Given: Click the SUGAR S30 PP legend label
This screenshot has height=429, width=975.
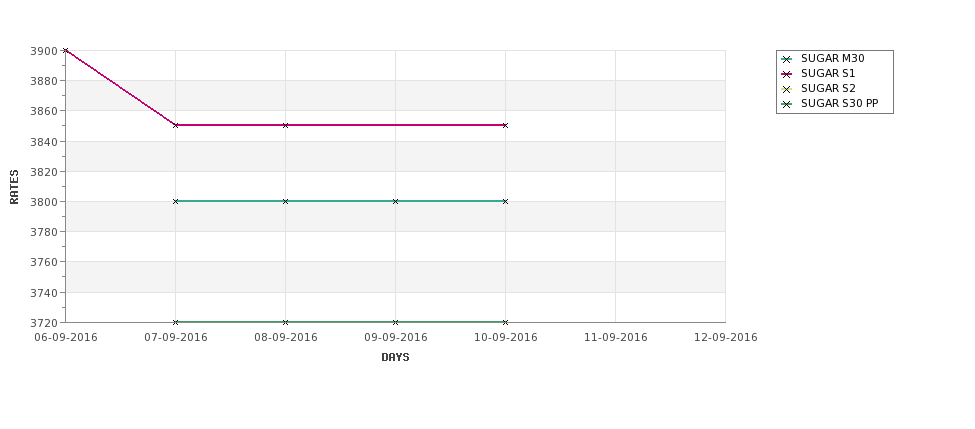Looking at the screenshot, I should (839, 103).
